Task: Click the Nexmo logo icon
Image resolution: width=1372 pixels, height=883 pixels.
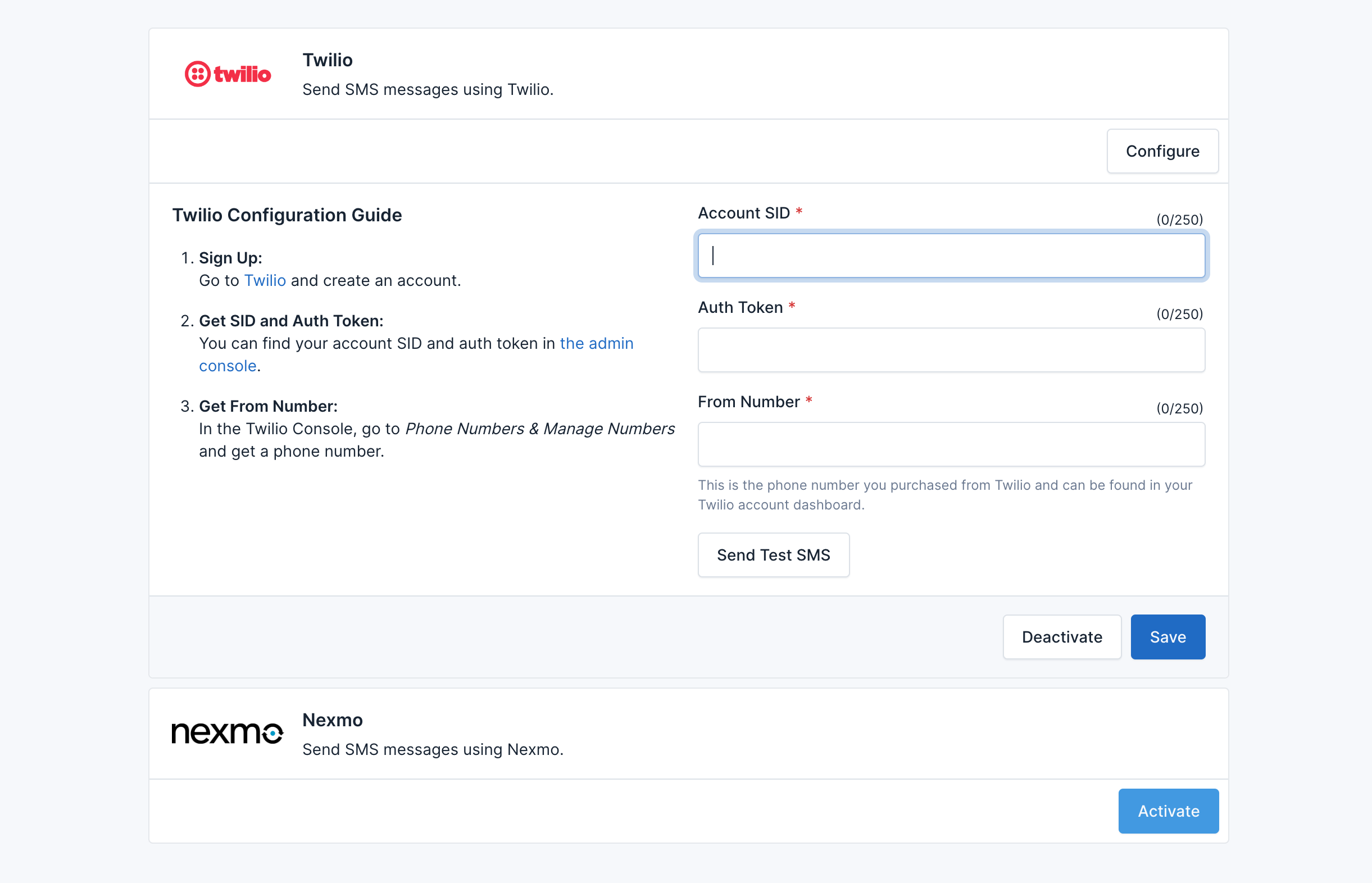Action: tap(227, 733)
